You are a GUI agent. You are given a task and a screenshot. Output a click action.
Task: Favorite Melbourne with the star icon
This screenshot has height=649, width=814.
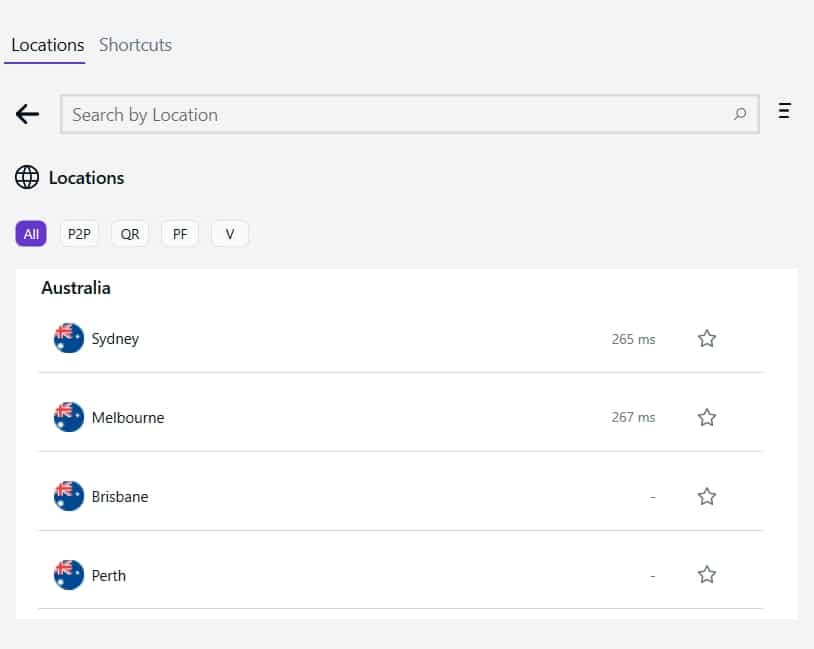coord(707,417)
